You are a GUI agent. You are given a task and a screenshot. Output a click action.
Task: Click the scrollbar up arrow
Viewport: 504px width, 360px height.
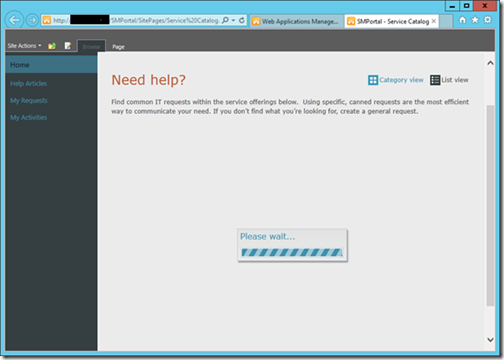[490, 63]
